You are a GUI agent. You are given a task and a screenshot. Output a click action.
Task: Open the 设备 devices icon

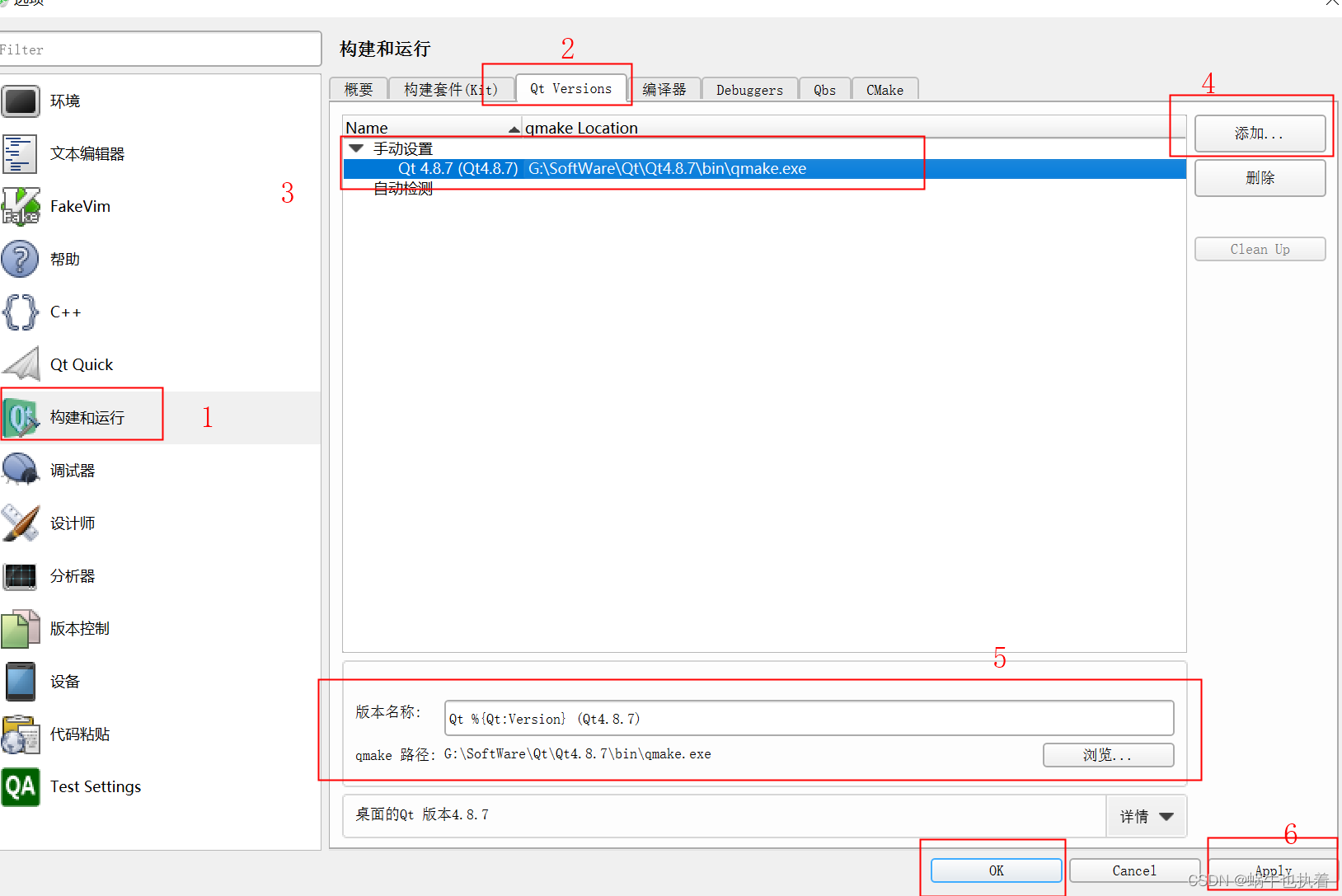20,682
